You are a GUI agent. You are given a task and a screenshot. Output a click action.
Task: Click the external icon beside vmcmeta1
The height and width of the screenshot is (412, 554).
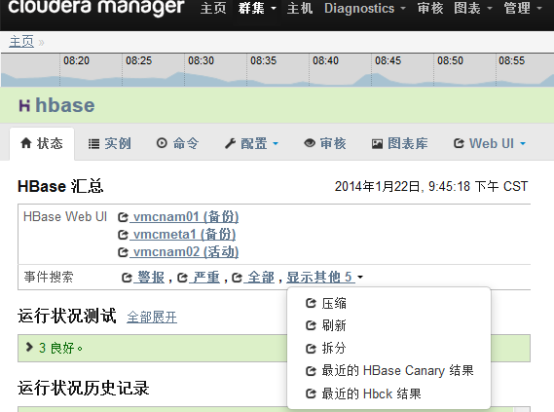click(123, 235)
